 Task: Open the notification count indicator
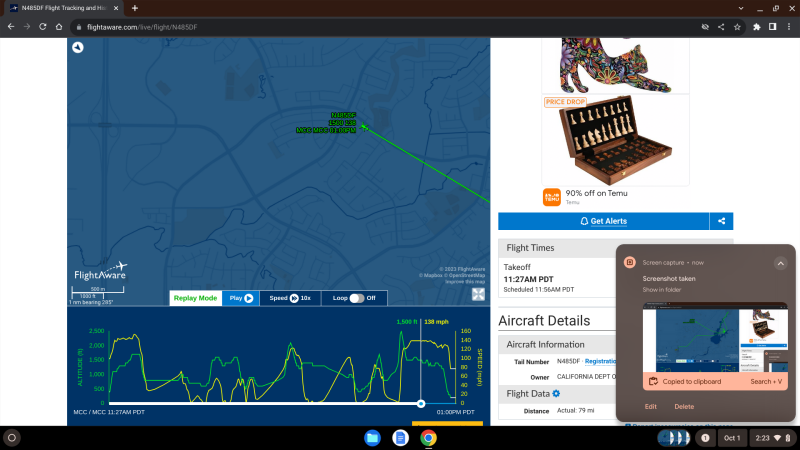[705, 438]
